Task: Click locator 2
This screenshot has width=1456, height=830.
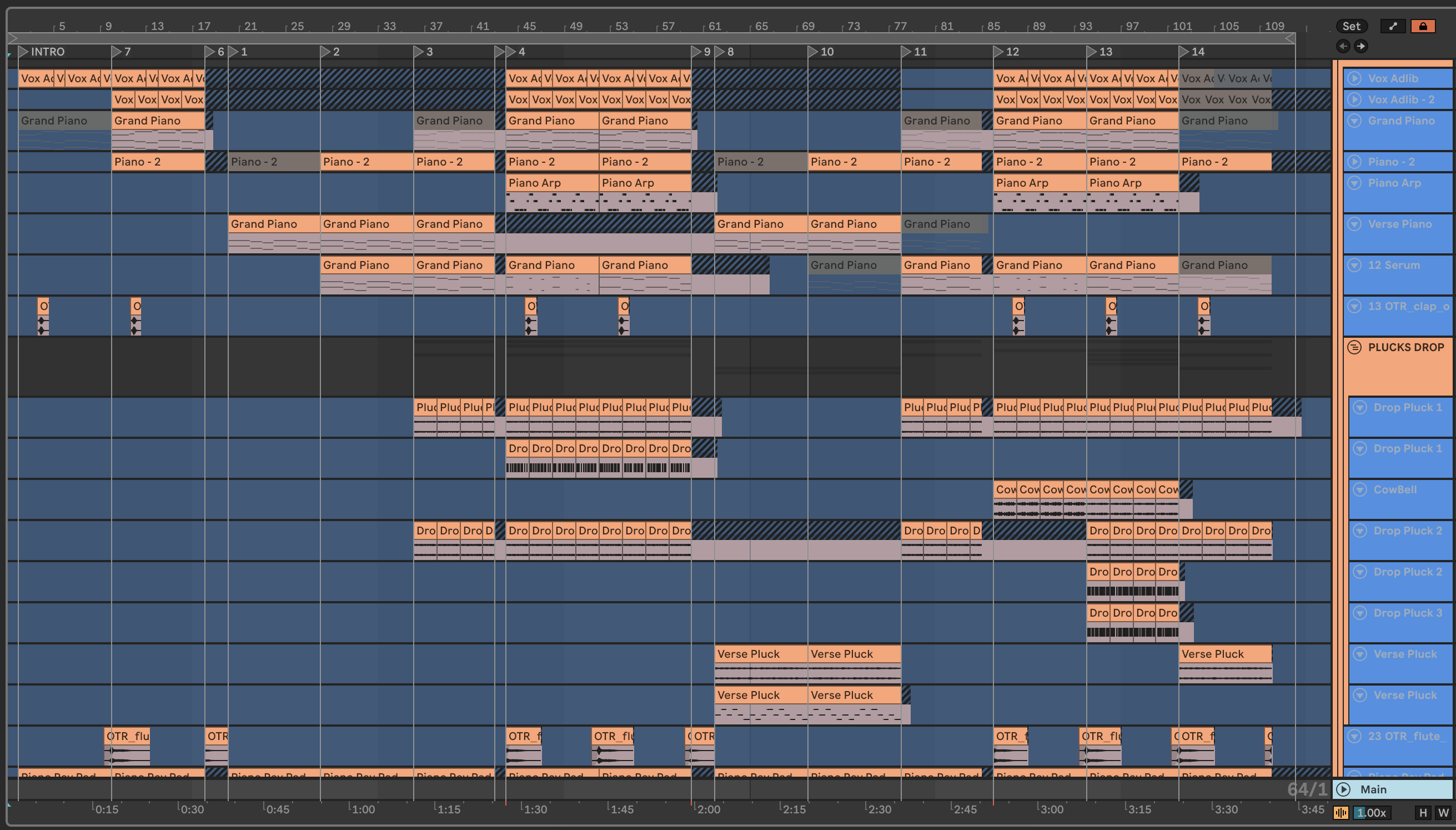Action: tap(330, 51)
